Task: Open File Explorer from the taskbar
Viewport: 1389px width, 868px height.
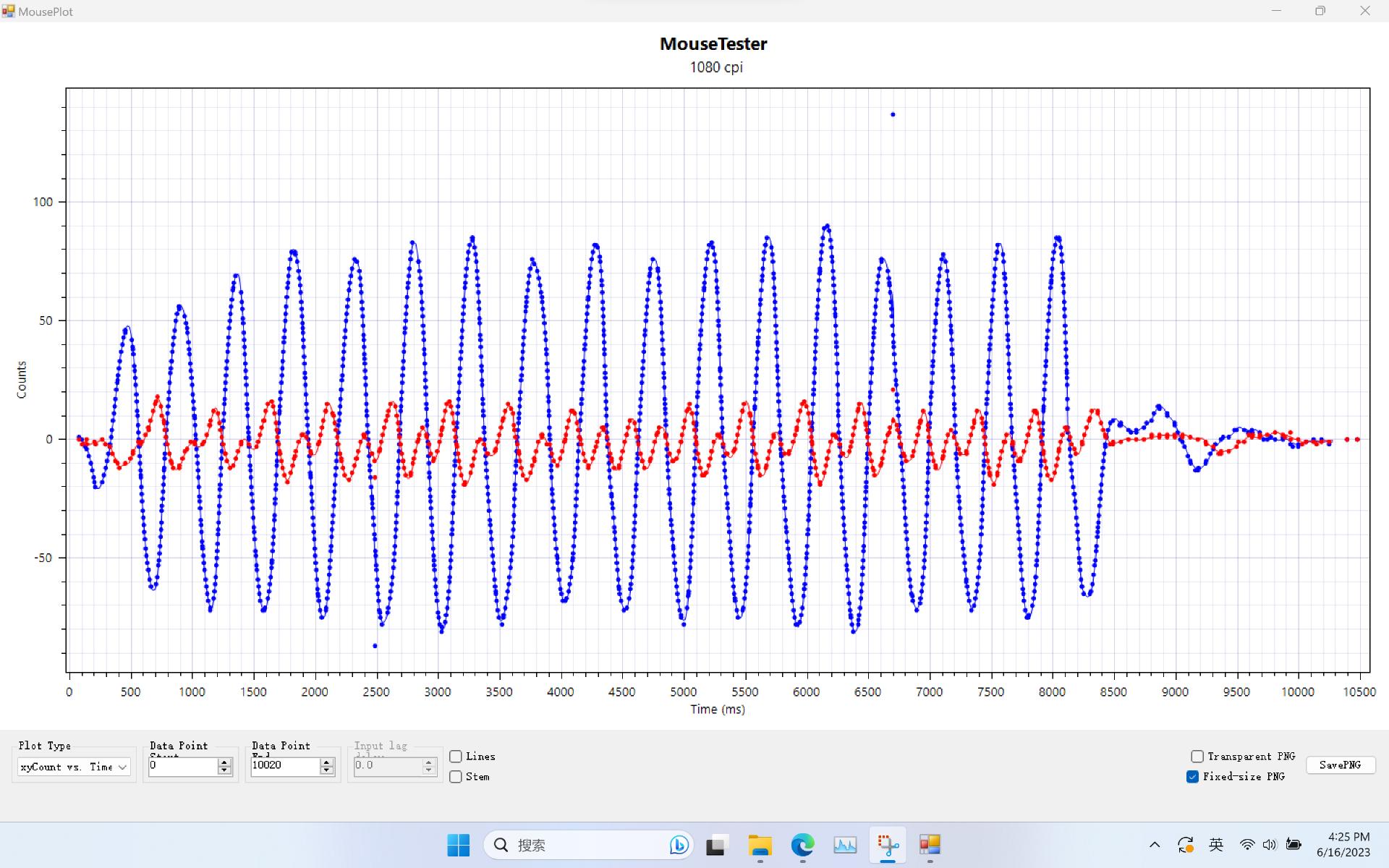Action: pyautogui.click(x=760, y=845)
